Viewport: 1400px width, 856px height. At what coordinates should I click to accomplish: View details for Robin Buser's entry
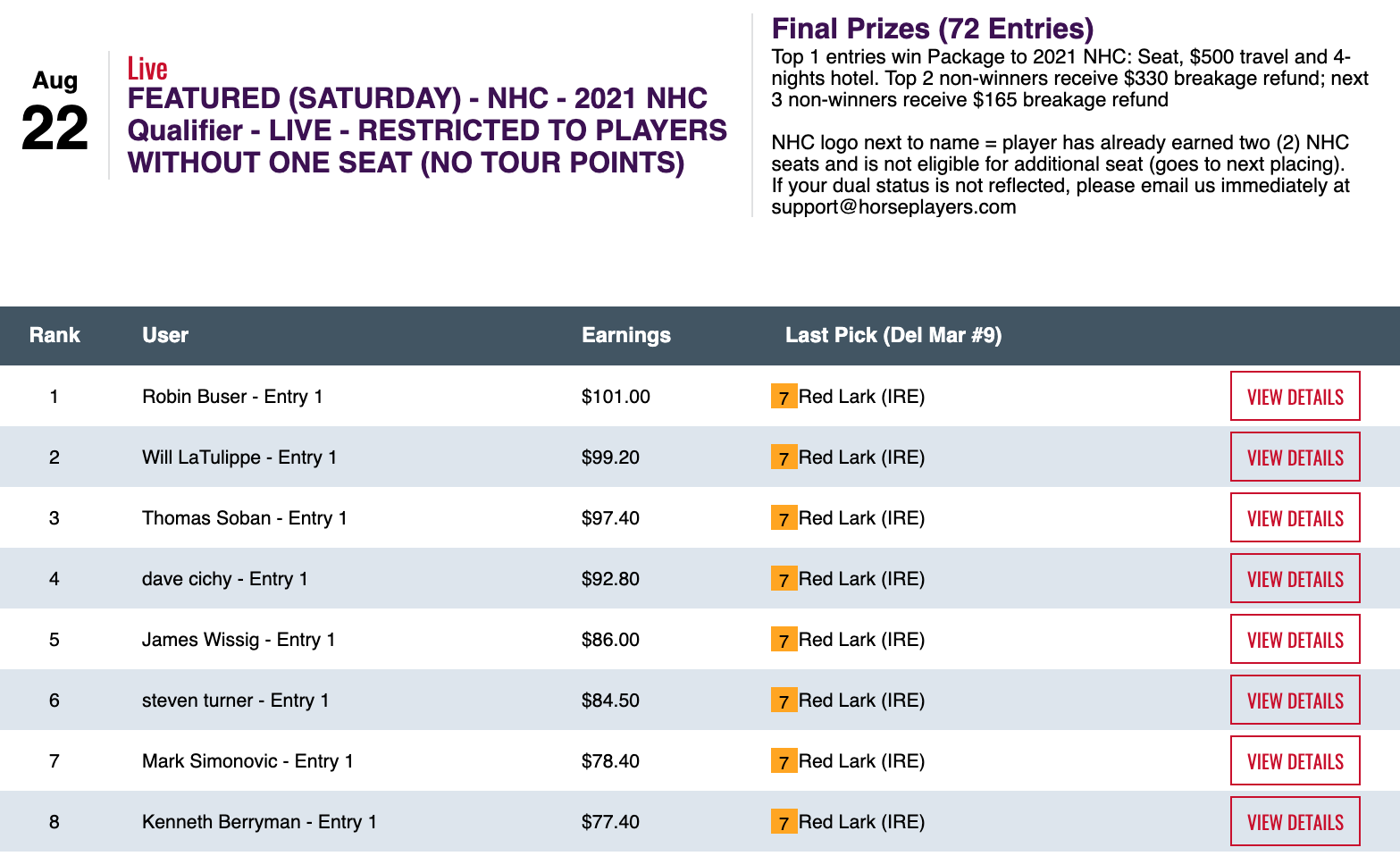tap(1295, 397)
